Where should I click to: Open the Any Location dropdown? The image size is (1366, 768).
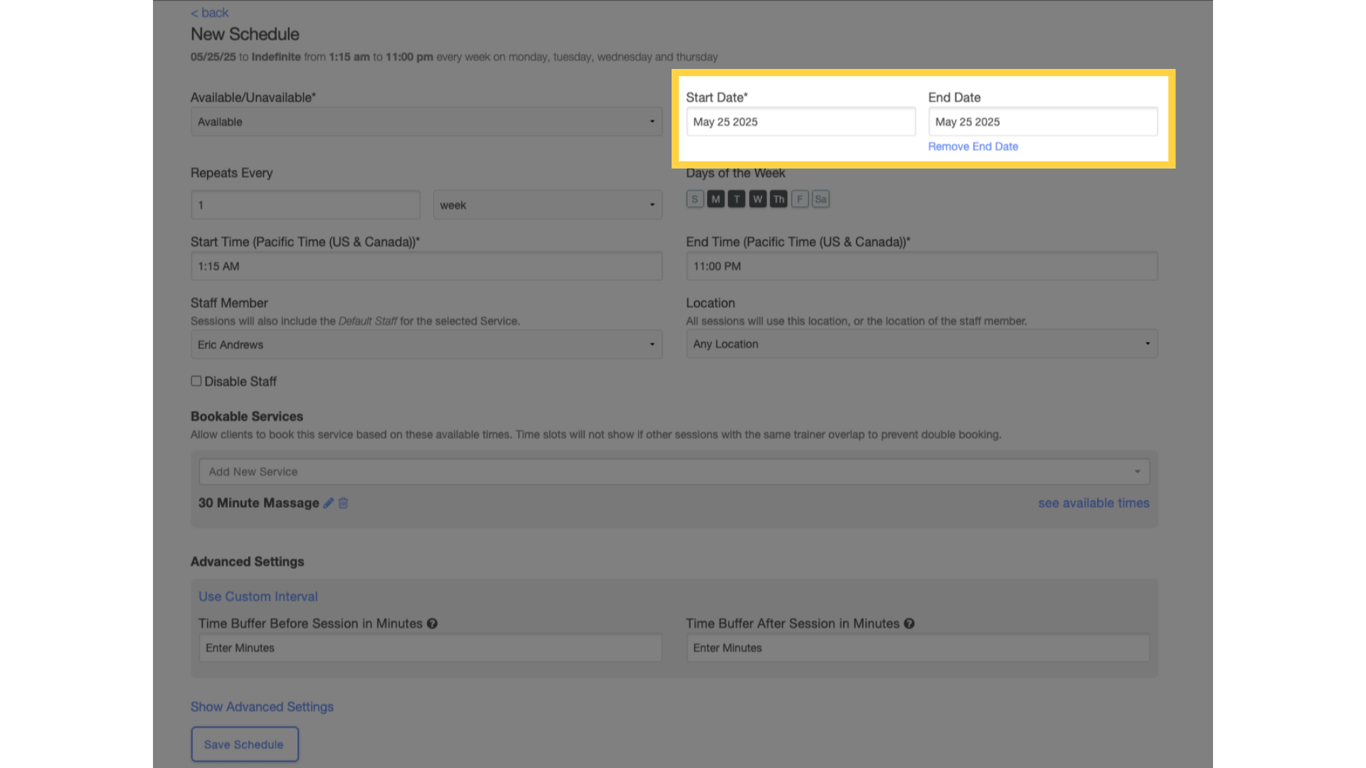[920, 343]
